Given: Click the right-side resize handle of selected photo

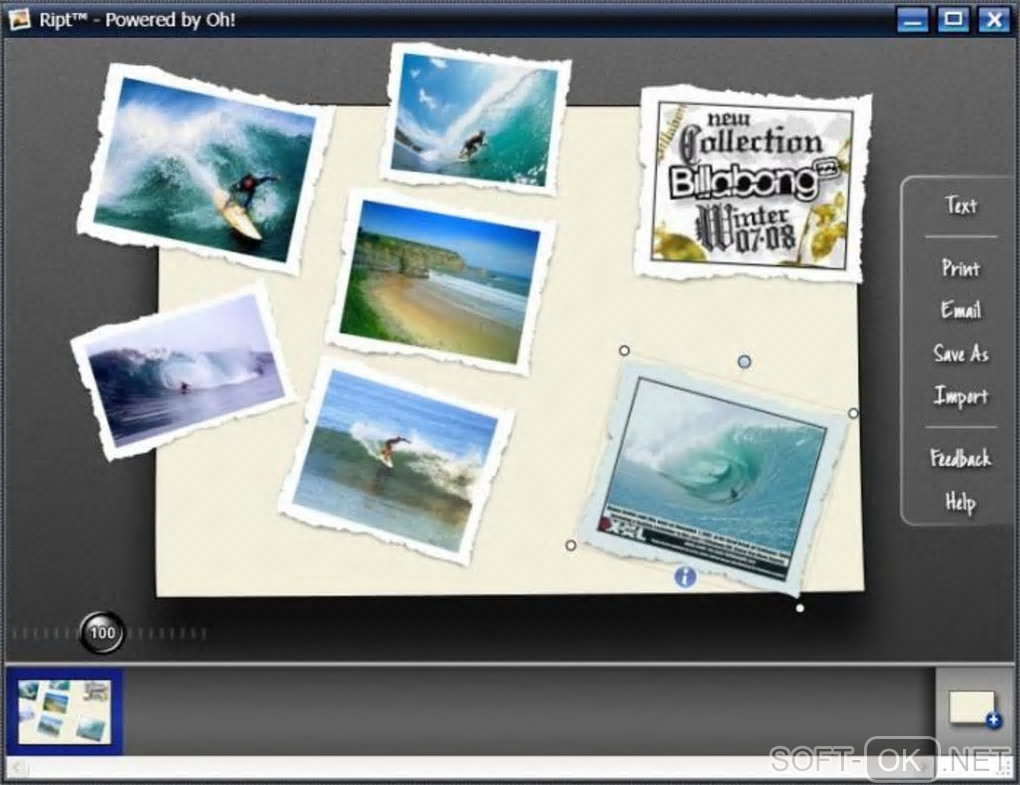Looking at the screenshot, I should (x=853, y=413).
